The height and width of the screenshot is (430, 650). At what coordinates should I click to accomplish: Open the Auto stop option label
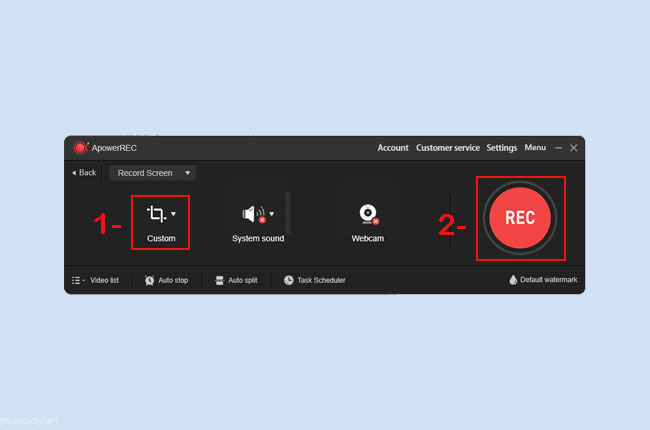[x=173, y=280]
